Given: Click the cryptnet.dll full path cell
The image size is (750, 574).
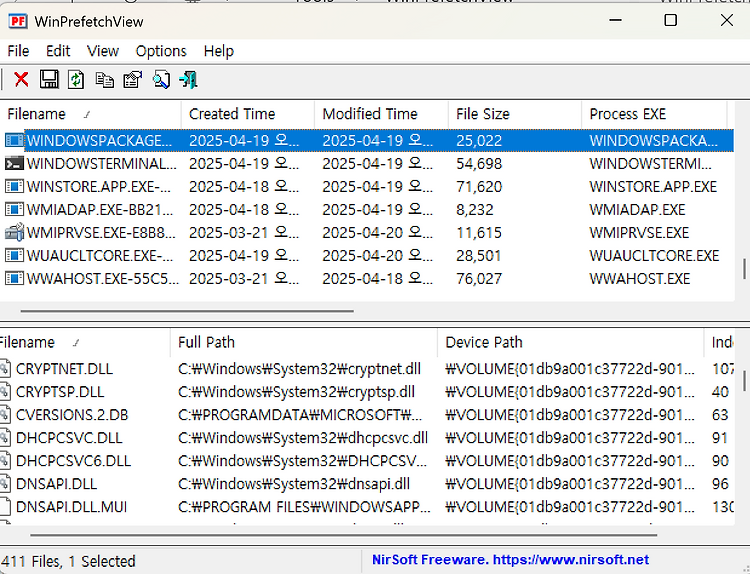Looking at the screenshot, I should click(x=299, y=369).
